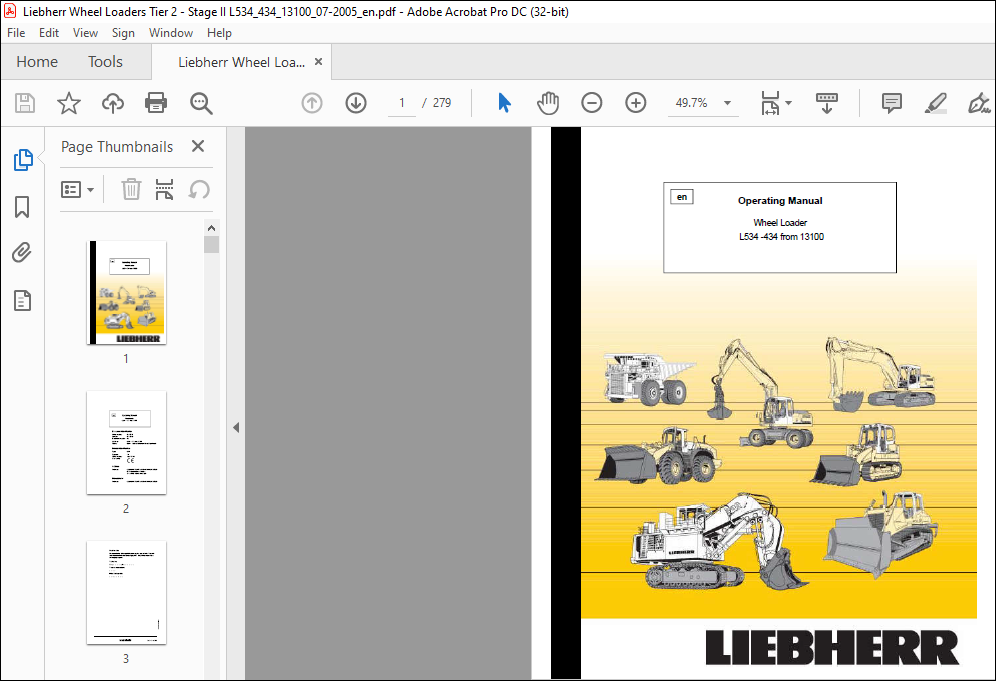
Task: Go to previous page with up arrow
Action: tap(312, 103)
